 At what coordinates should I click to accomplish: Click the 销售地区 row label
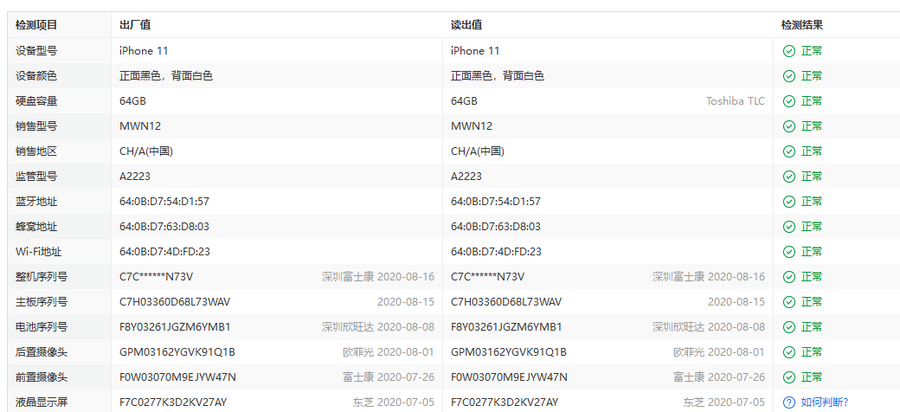pos(36,151)
